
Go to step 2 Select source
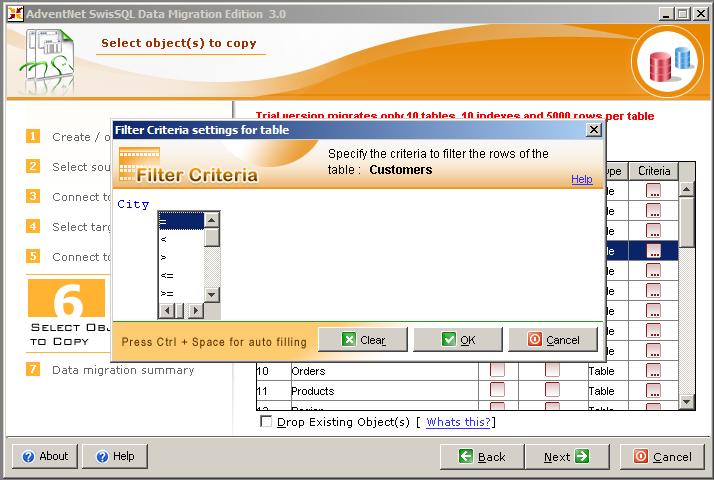(x=68, y=167)
